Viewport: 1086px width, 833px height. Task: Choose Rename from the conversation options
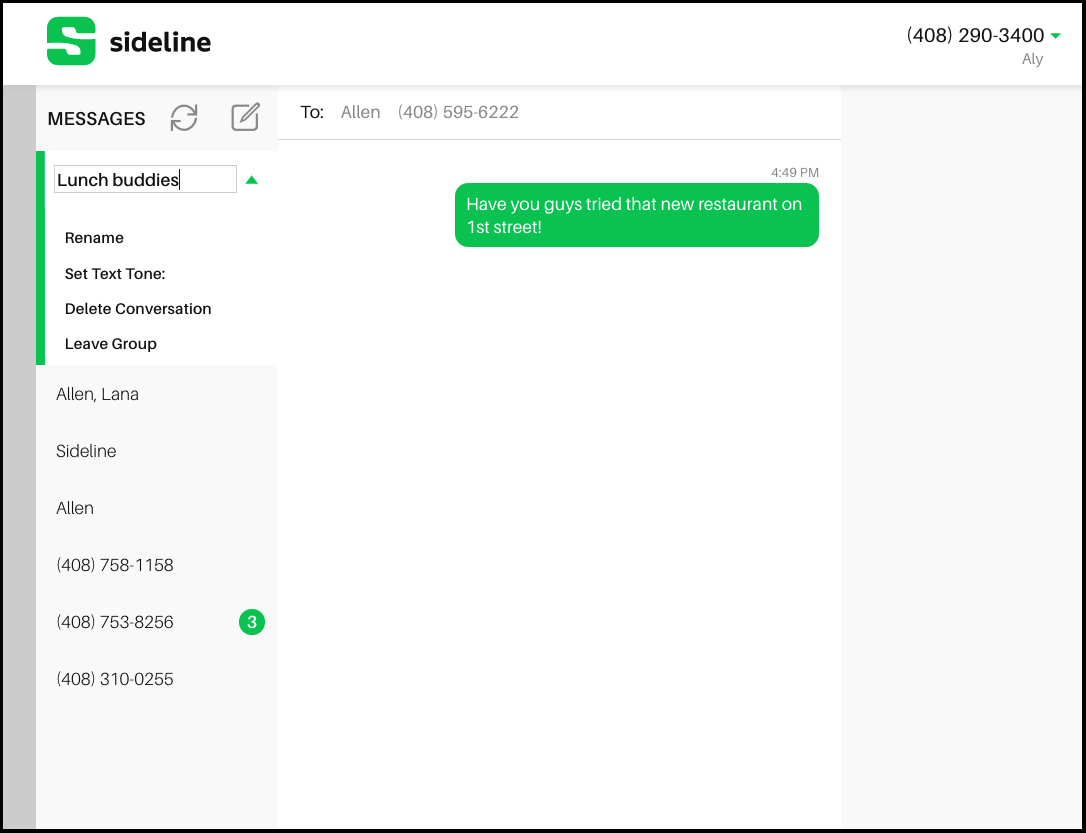[x=94, y=238]
